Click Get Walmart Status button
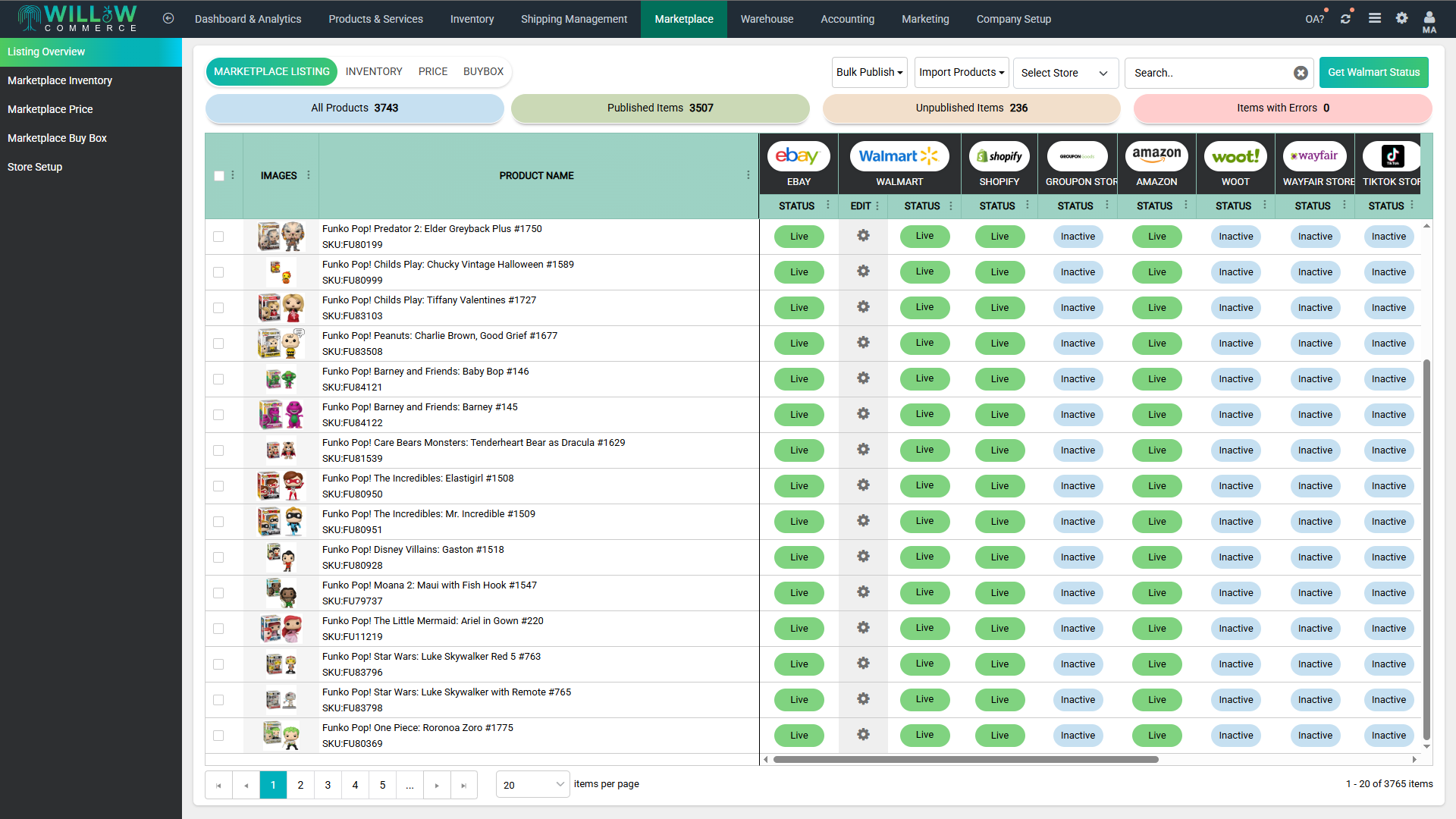 (1373, 72)
